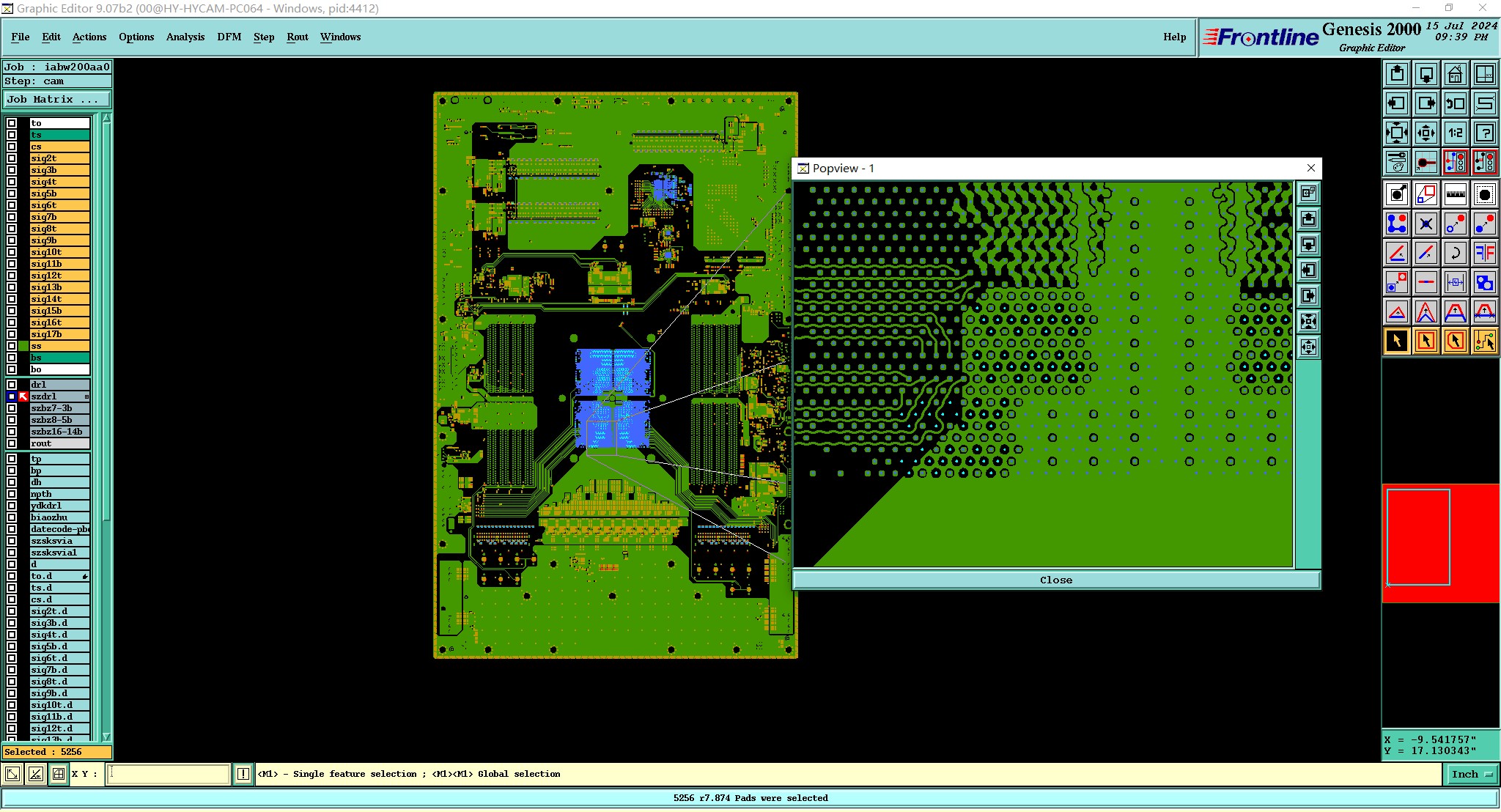Toggle checkbox for layer npth
This screenshot has width=1501, height=812.
(x=12, y=494)
